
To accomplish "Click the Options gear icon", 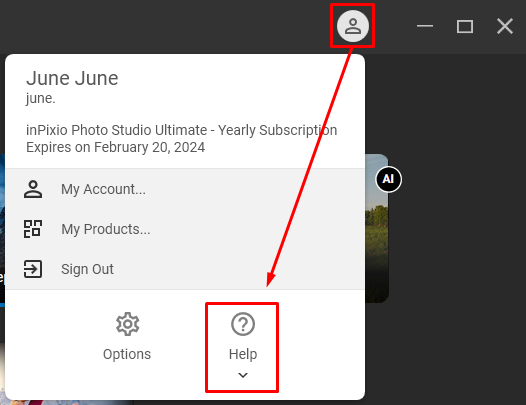I will (x=127, y=324).
